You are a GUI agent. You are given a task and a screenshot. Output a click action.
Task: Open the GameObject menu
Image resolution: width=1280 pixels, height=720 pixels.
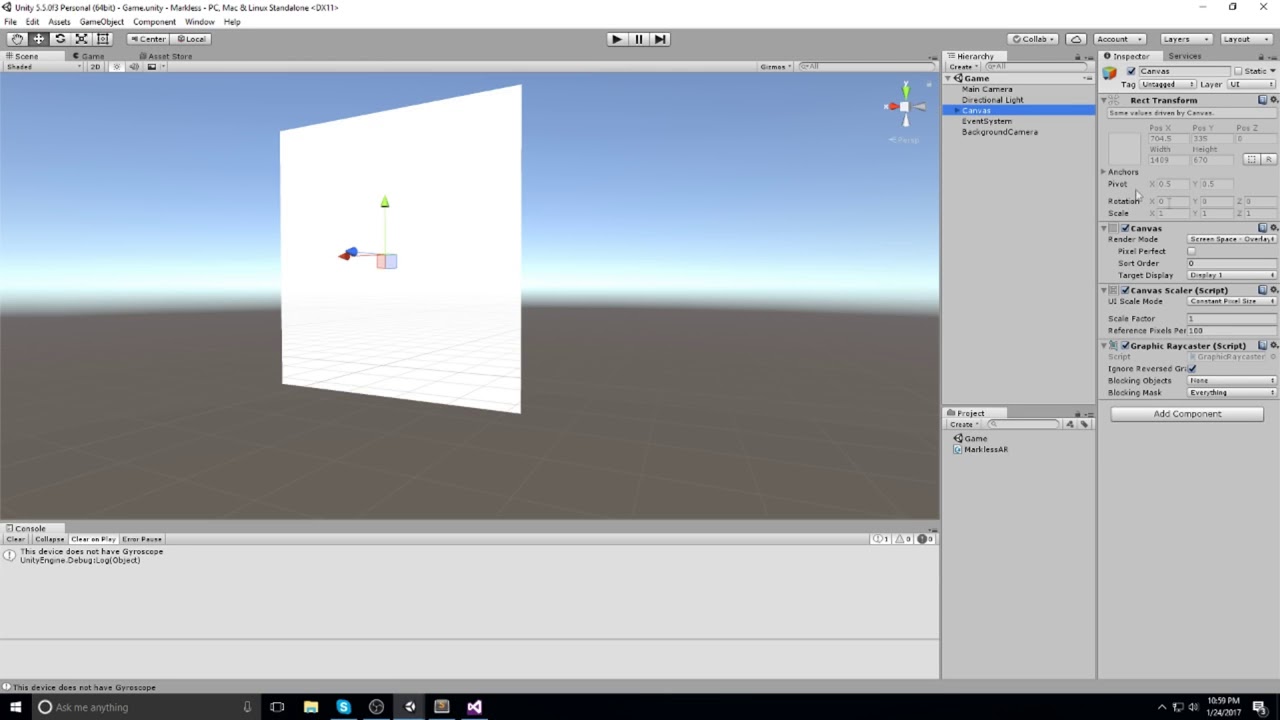(x=101, y=22)
